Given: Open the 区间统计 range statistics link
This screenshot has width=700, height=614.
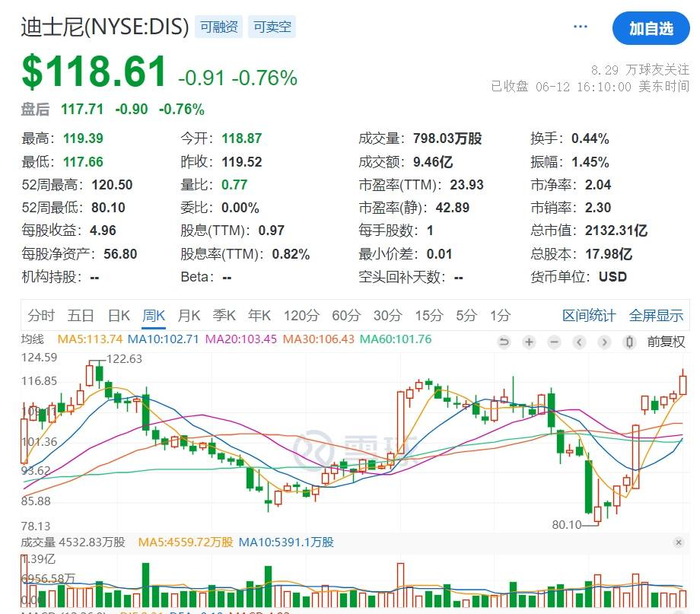Looking at the screenshot, I should click(x=589, y=315).
